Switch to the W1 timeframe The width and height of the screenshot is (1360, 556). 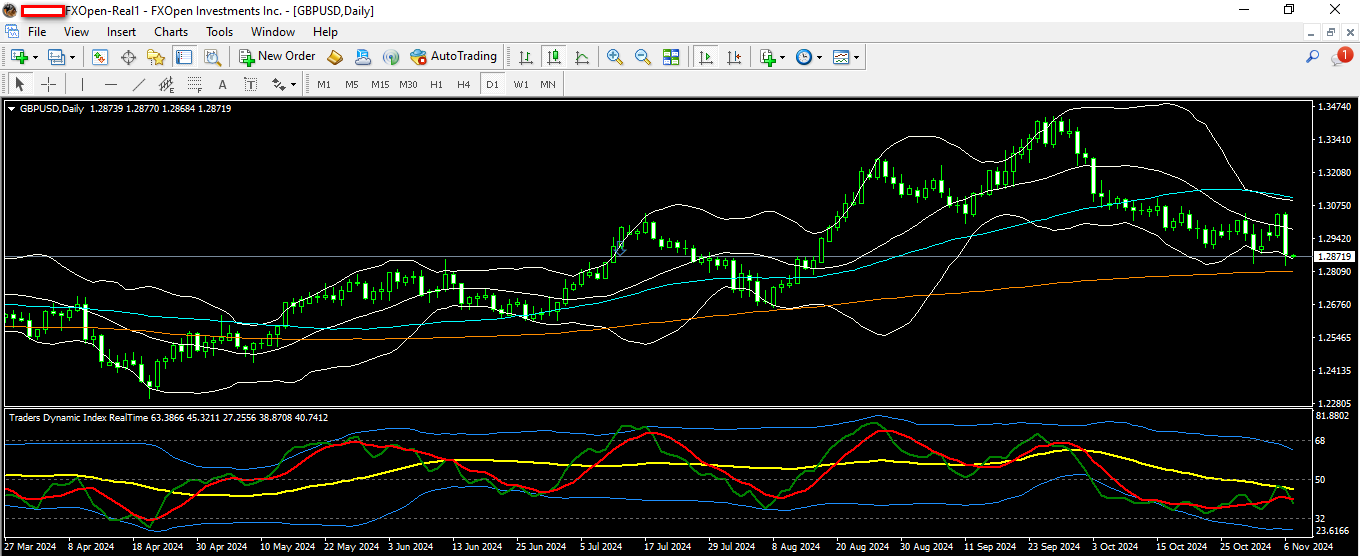point(521,84)
